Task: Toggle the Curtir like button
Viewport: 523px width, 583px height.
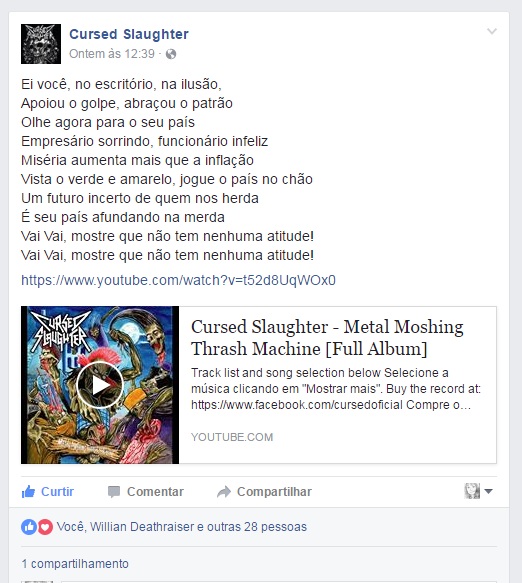Action: [x=48, y=492]
